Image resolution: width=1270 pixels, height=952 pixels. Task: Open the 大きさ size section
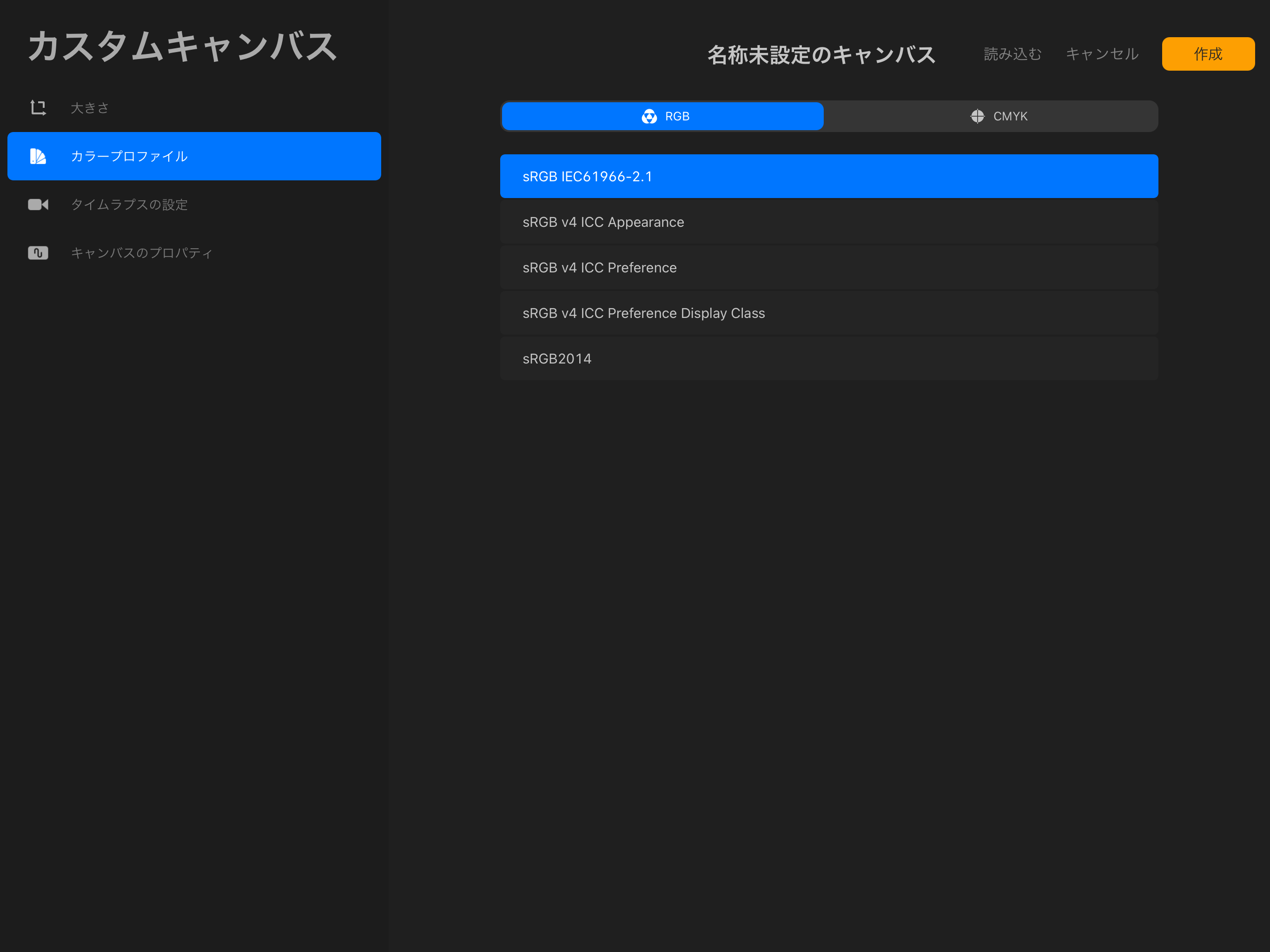[x=194, y=108]
